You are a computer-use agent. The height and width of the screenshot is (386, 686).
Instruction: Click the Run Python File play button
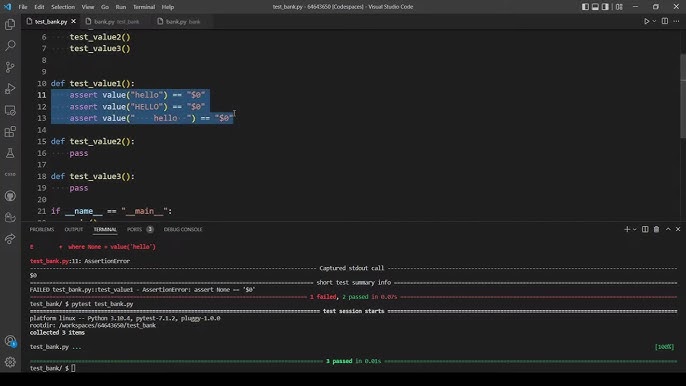[646, 21]
